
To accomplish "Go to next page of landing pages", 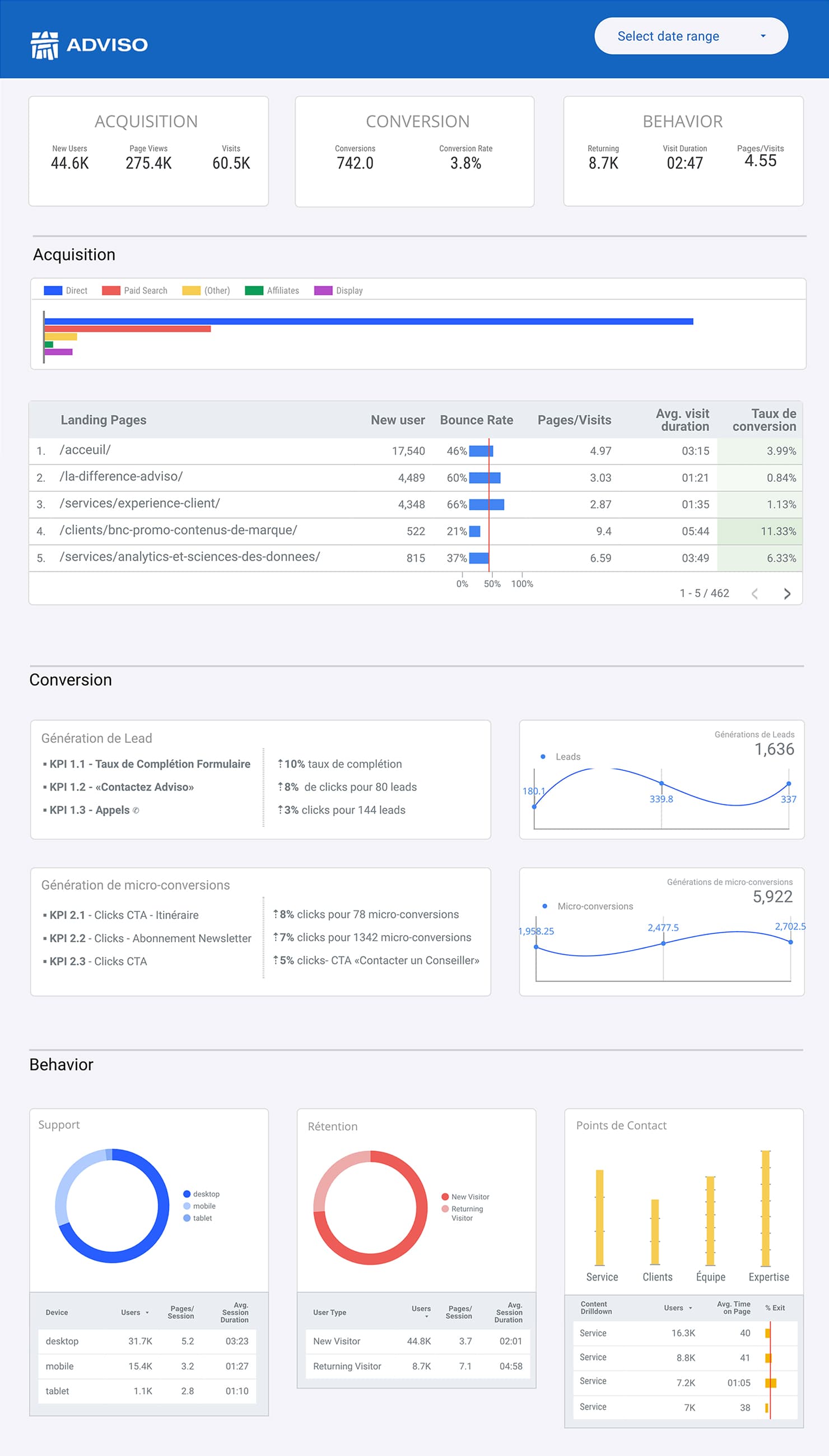I will (786, 594).
